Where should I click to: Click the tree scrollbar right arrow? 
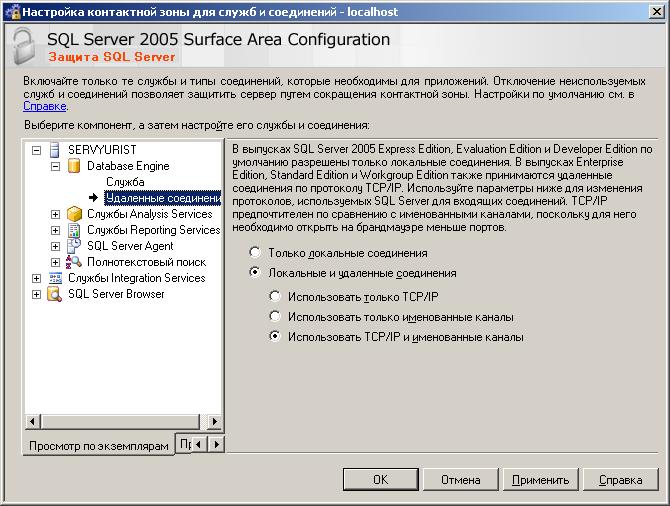click(x=215, y=422)
